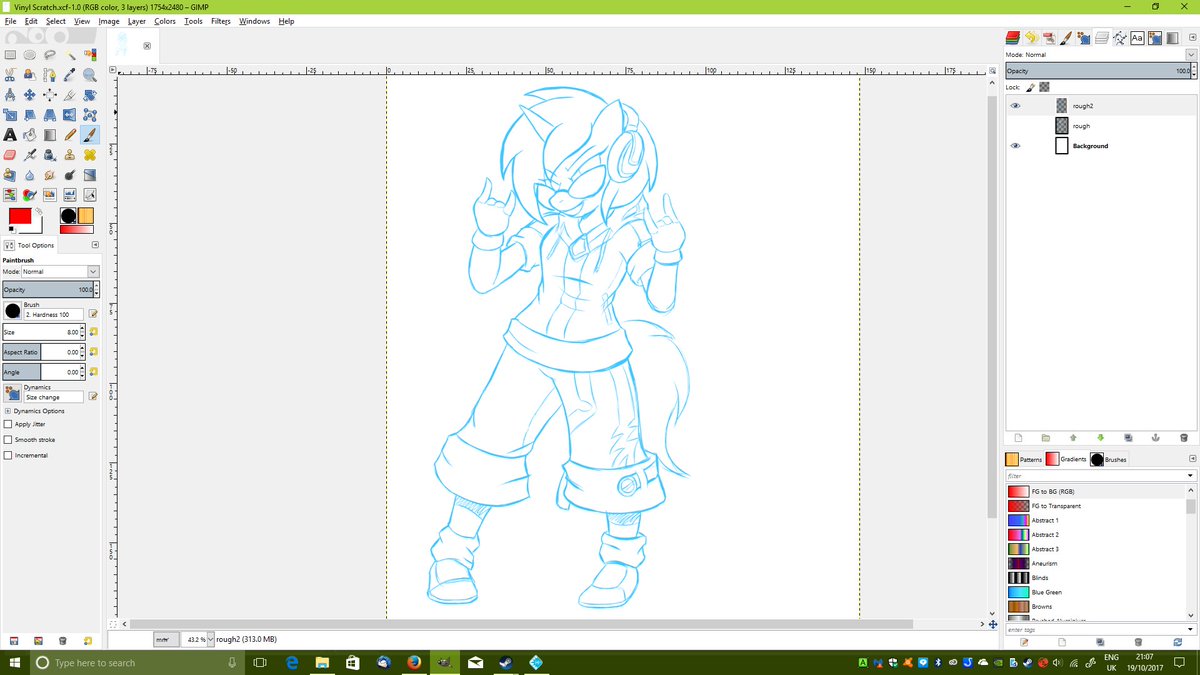Select the Move tool
Screen dimensions: 1200x675
point(30,95)
